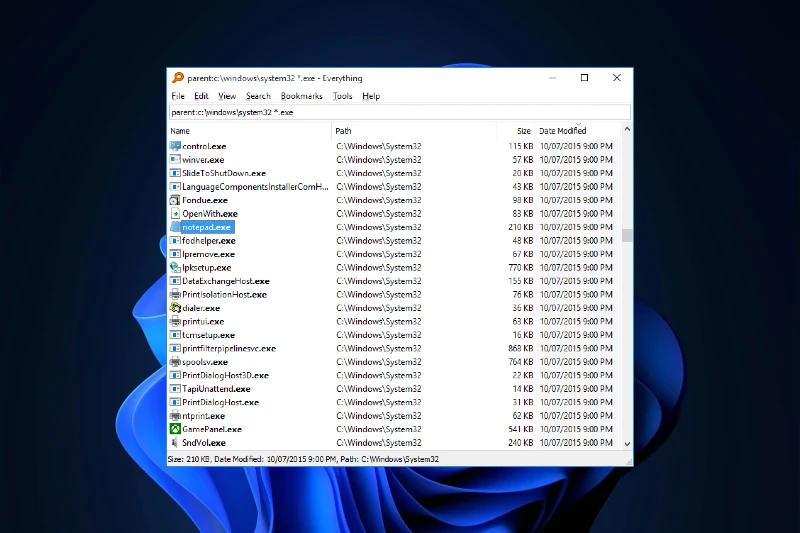Maximize the Everything window
The width and height of the screenshot is (800, 533).
pos(585,78)
